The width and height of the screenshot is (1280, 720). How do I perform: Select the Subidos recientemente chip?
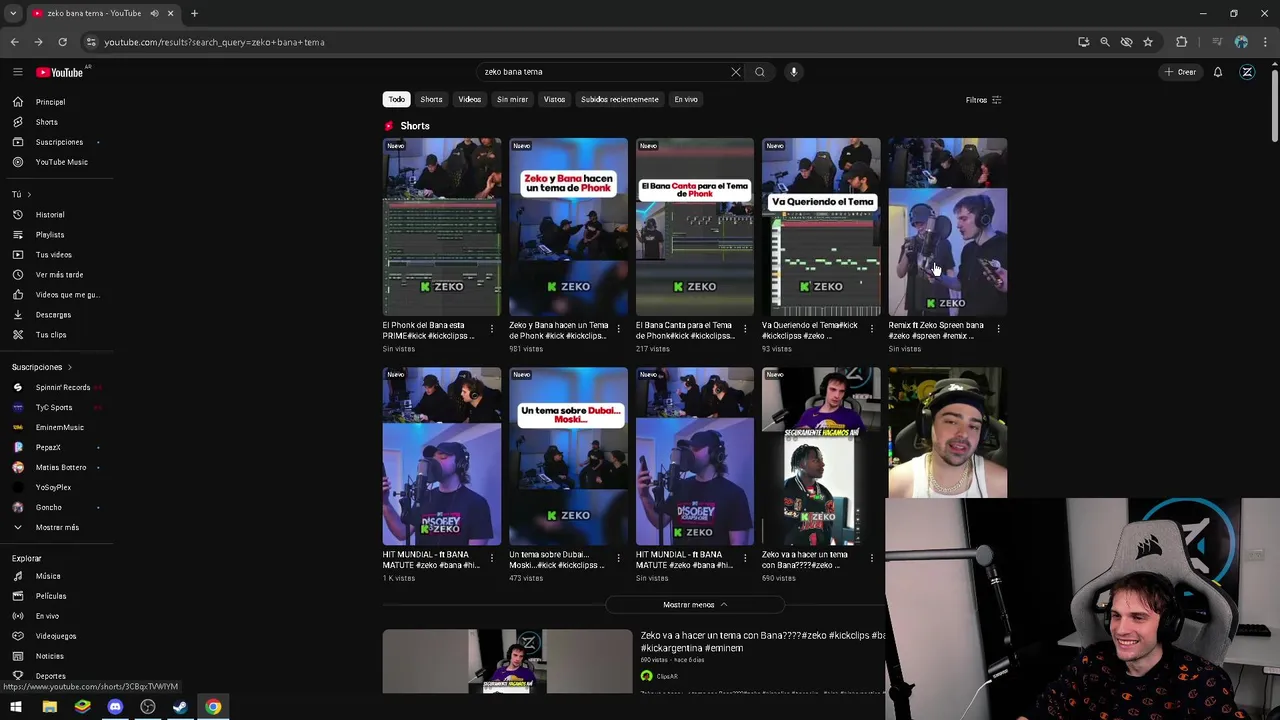(x=620, y=99)
